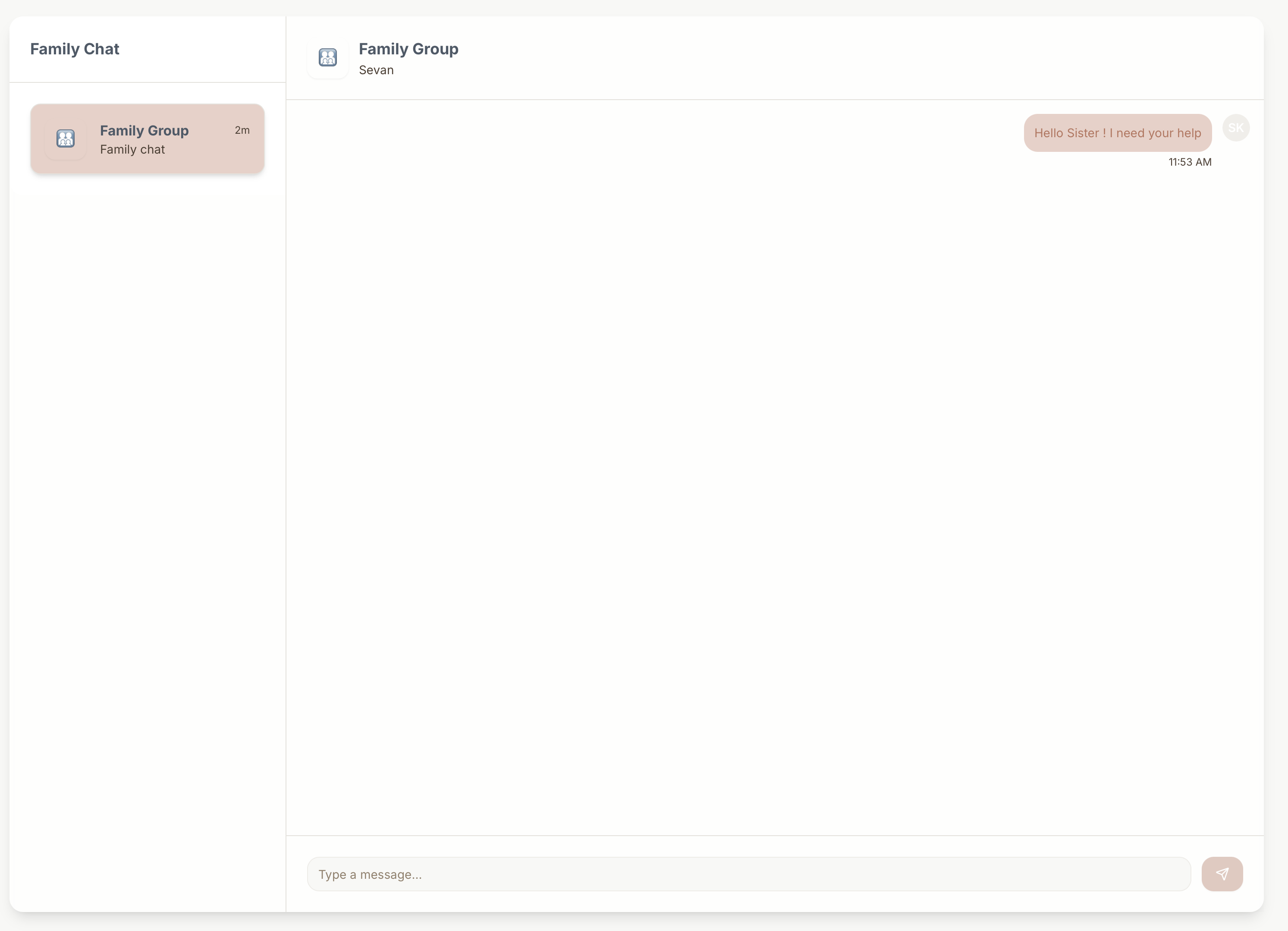
Task: Click the send message paper-plane icon
Action: tap(1222, 874)
